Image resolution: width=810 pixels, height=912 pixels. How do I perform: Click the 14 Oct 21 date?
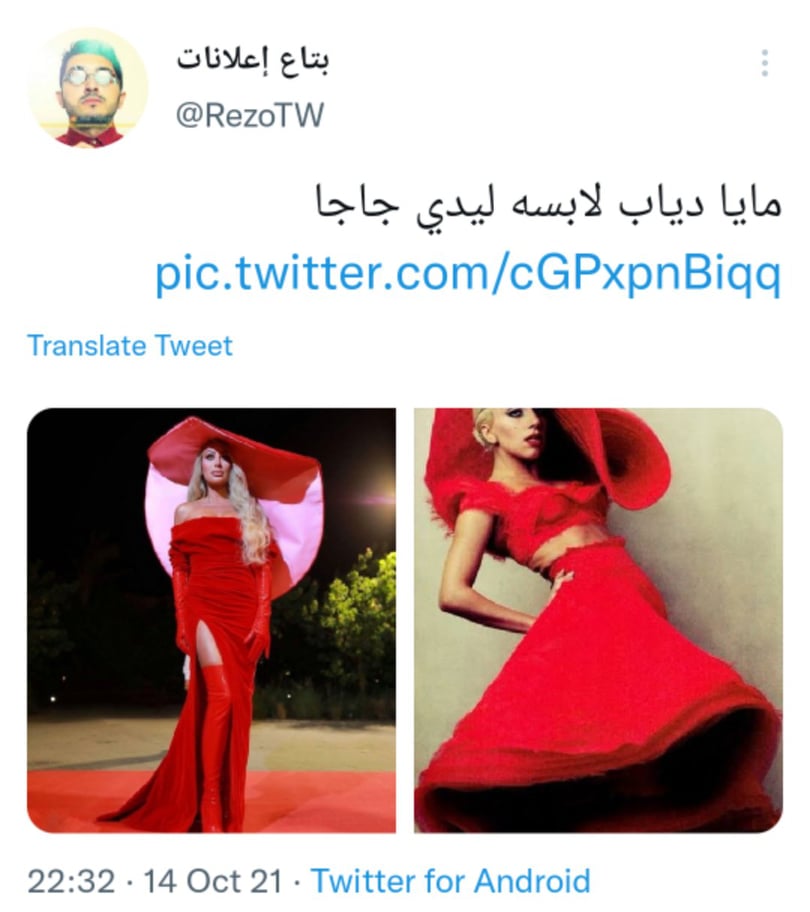point(213,881)
